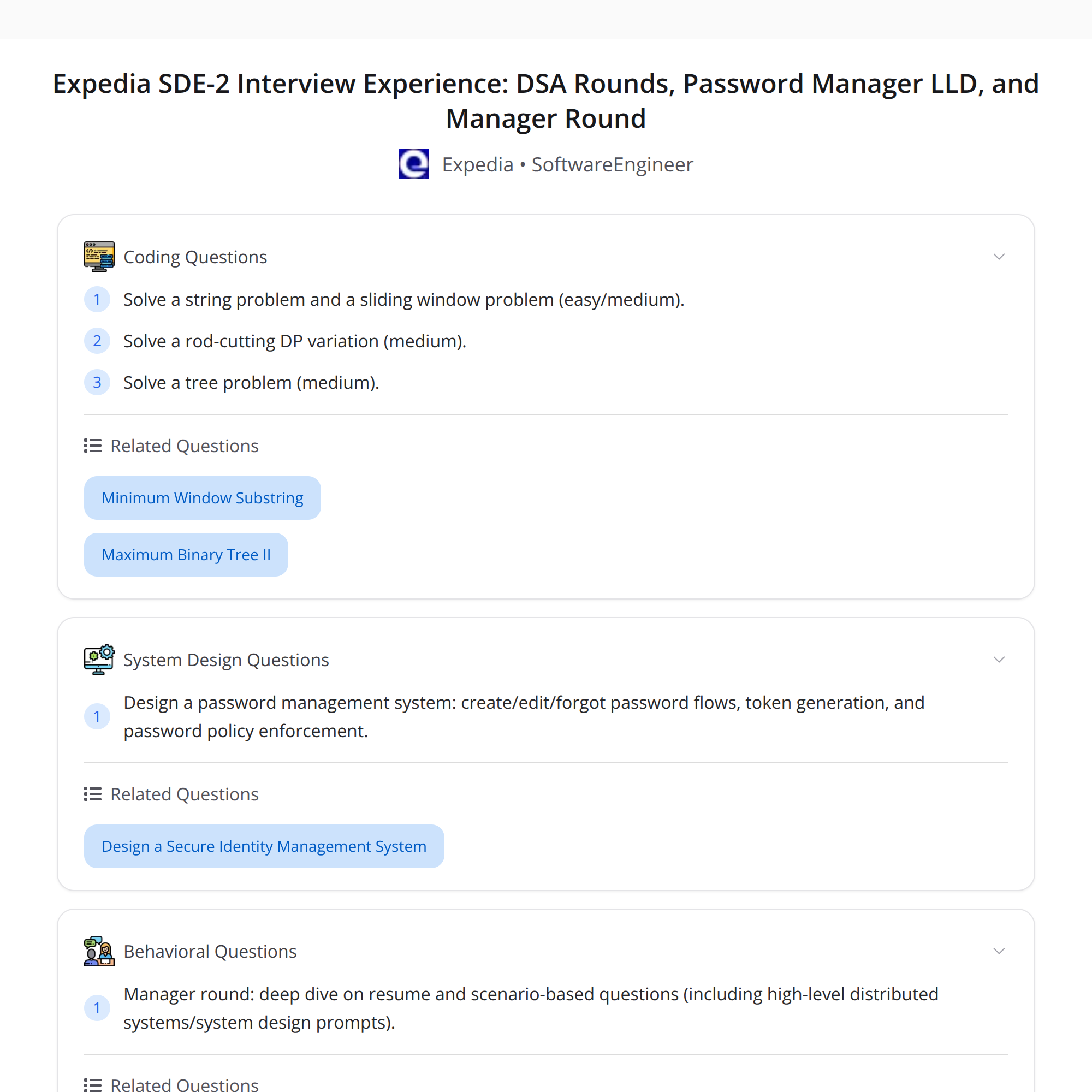Screen dimensions: 1092x1092
Task: Open Design a Secure Identity Management System
Action: coord(263,846)
